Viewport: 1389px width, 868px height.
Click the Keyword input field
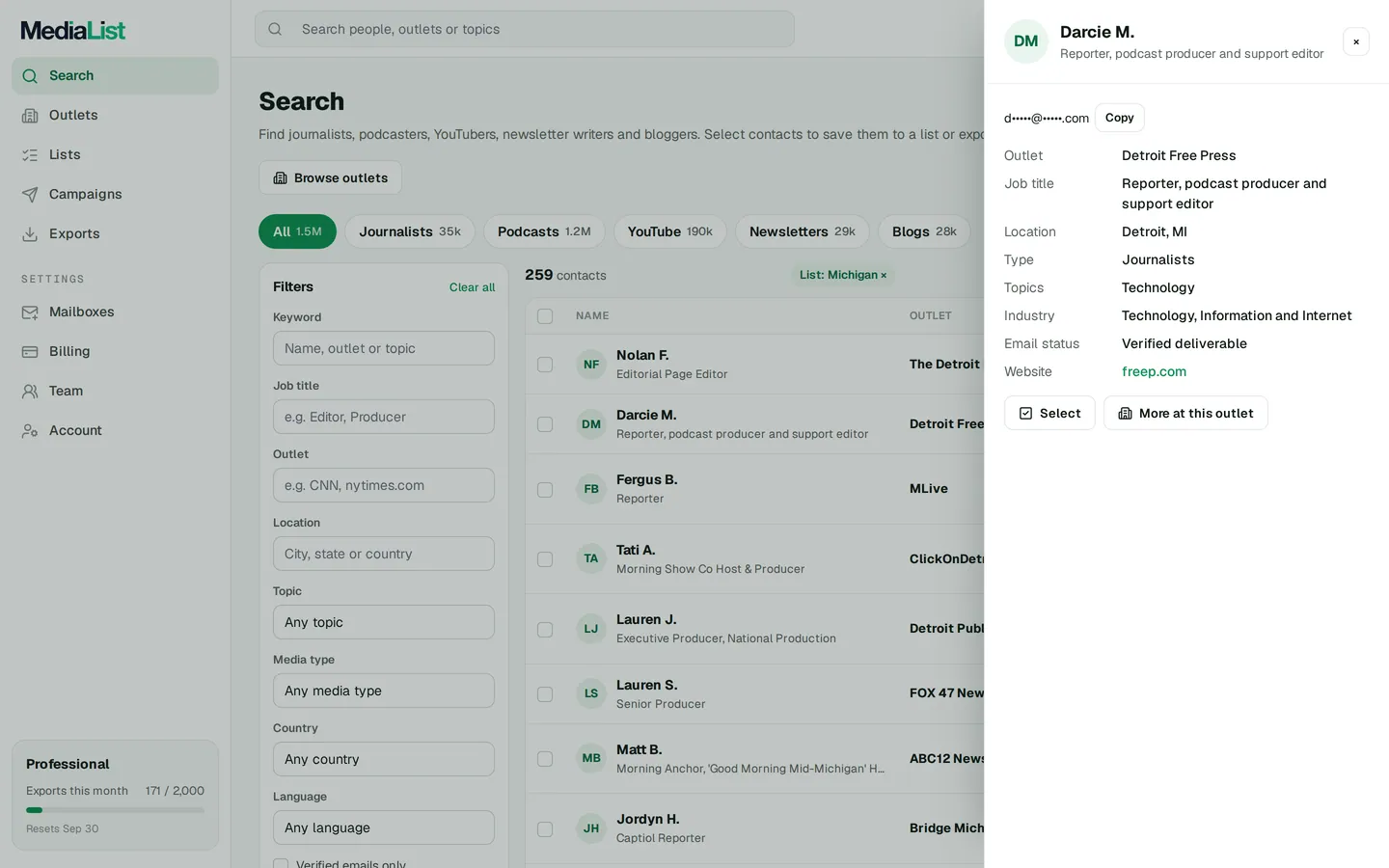coord(384,348)
